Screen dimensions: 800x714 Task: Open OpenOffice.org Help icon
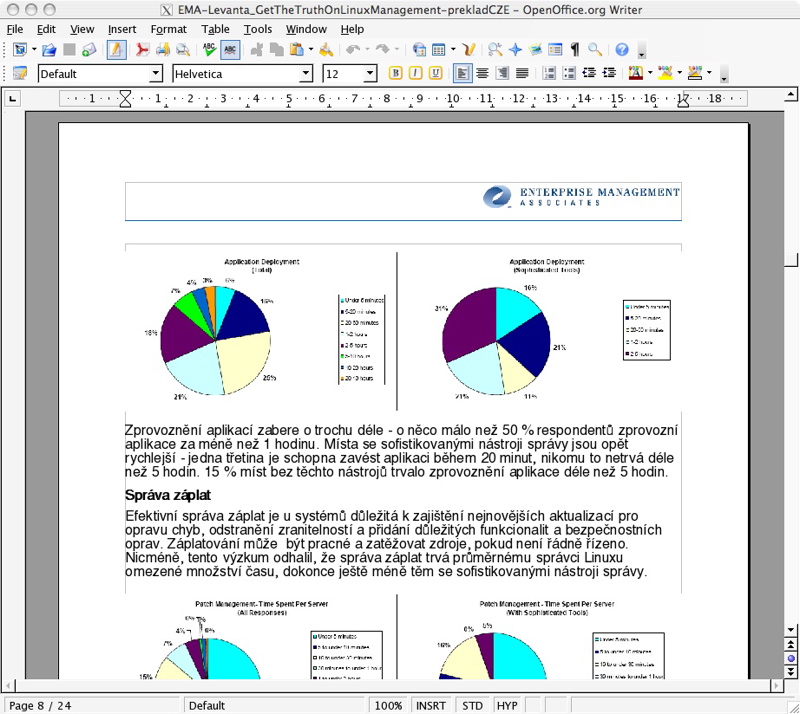pyautogui.click(x=621, y=50)
